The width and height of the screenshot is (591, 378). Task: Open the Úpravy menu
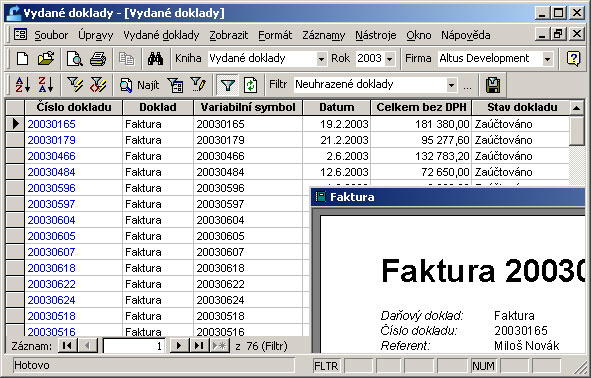95,35
